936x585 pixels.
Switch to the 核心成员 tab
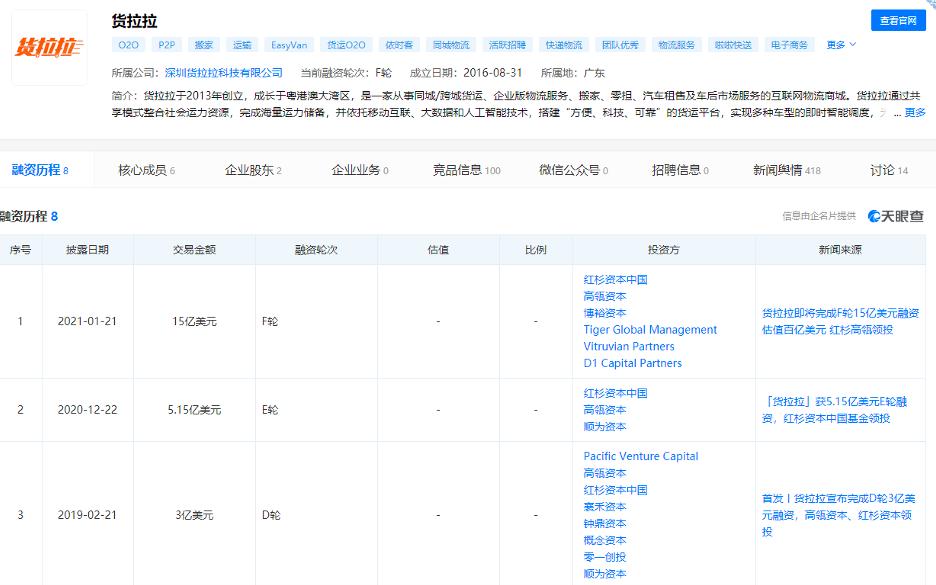click(x=147, y=170)
